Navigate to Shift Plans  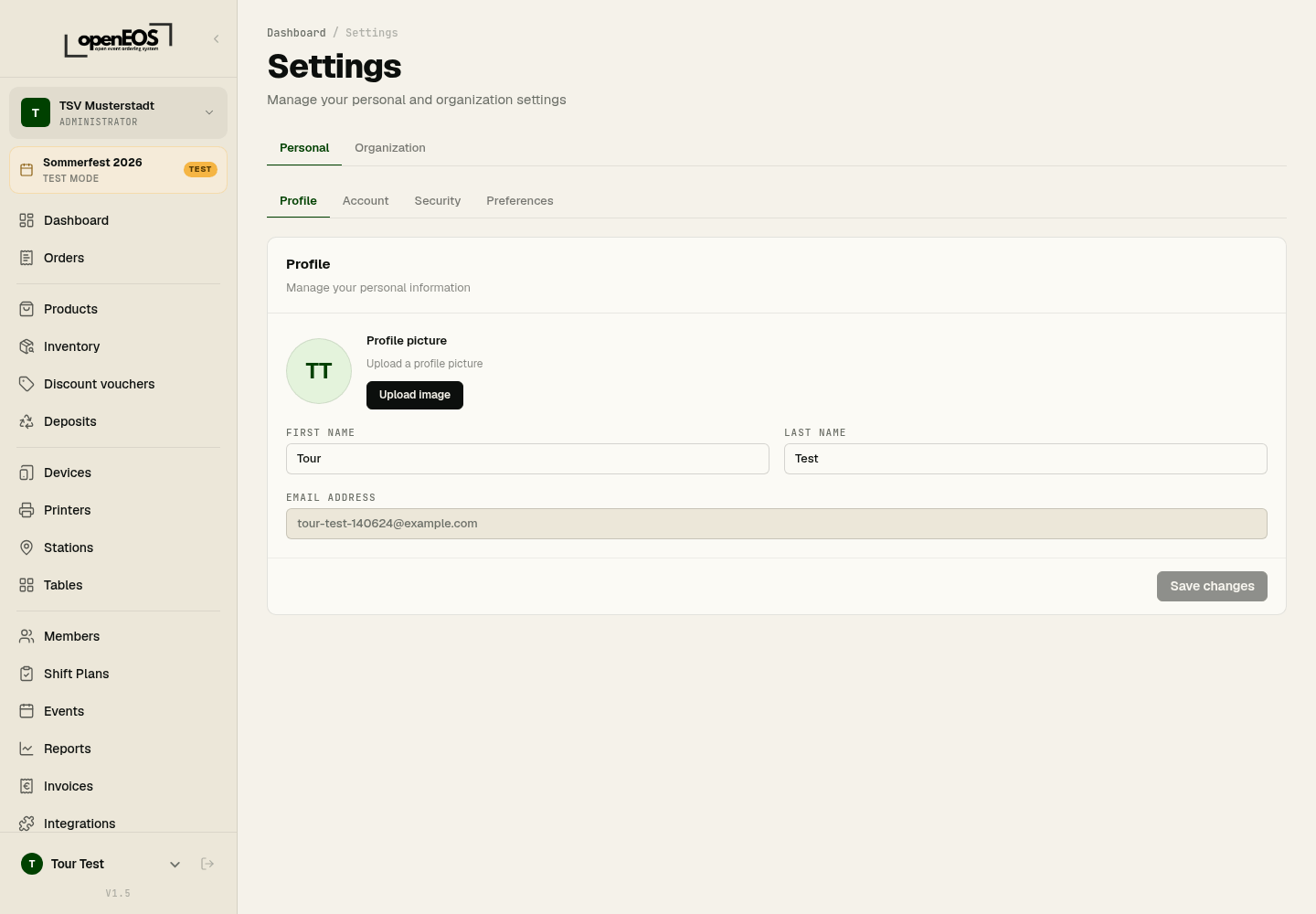point(76,674)
